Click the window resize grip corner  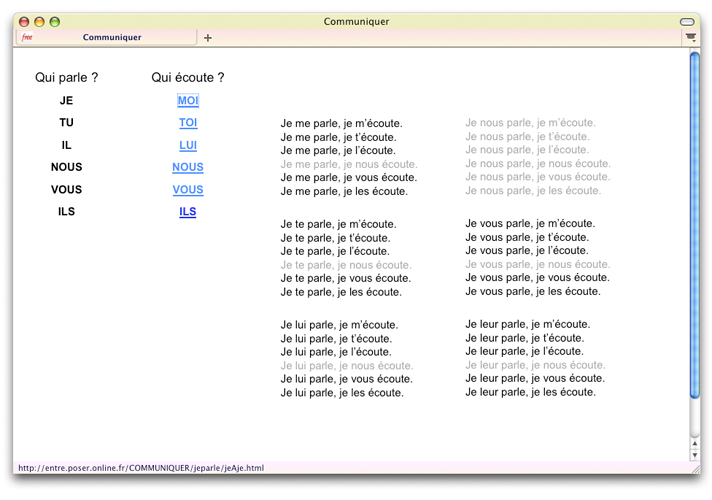(695, 470)
